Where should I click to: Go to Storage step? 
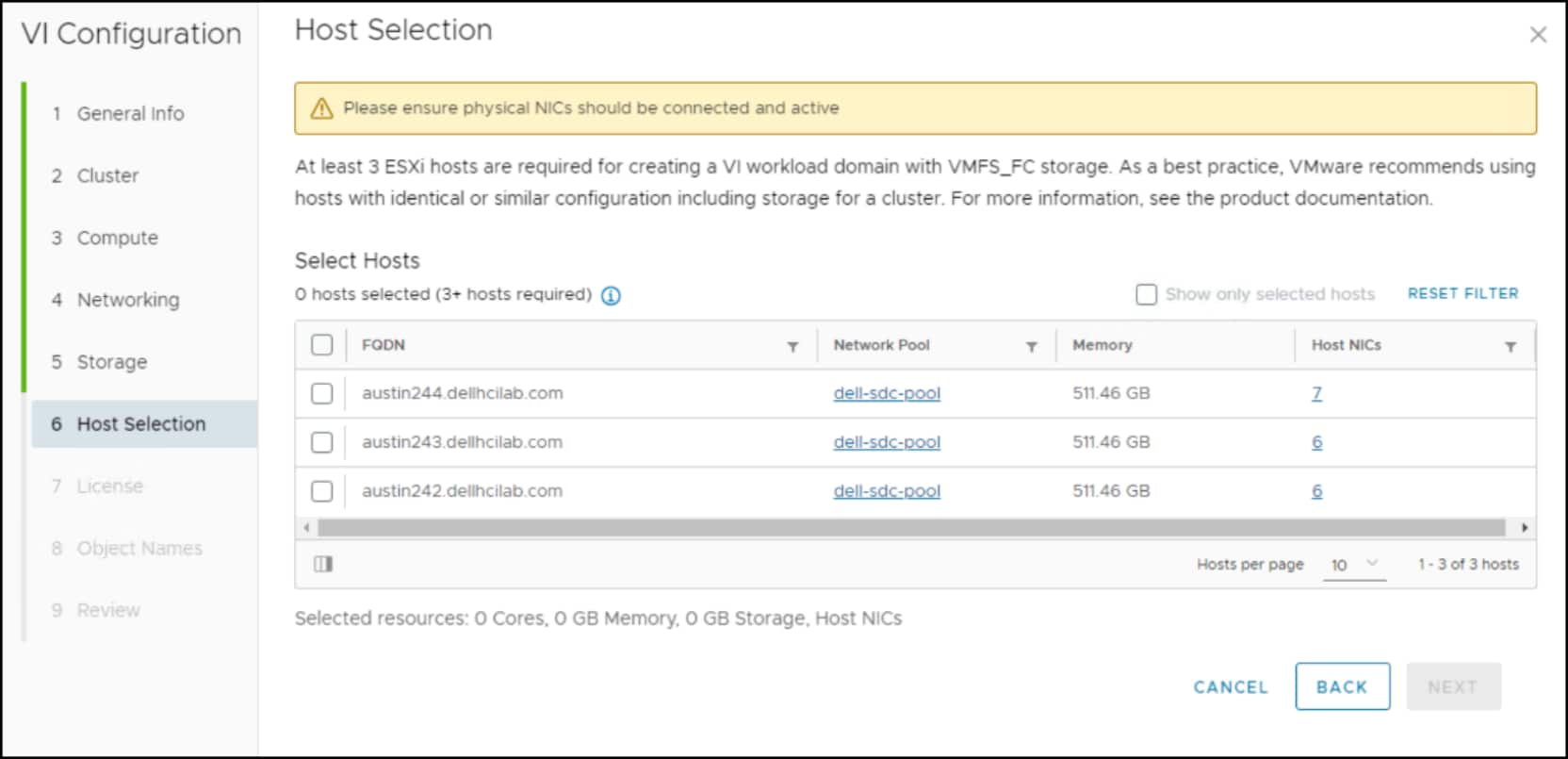tap(99, 362)
